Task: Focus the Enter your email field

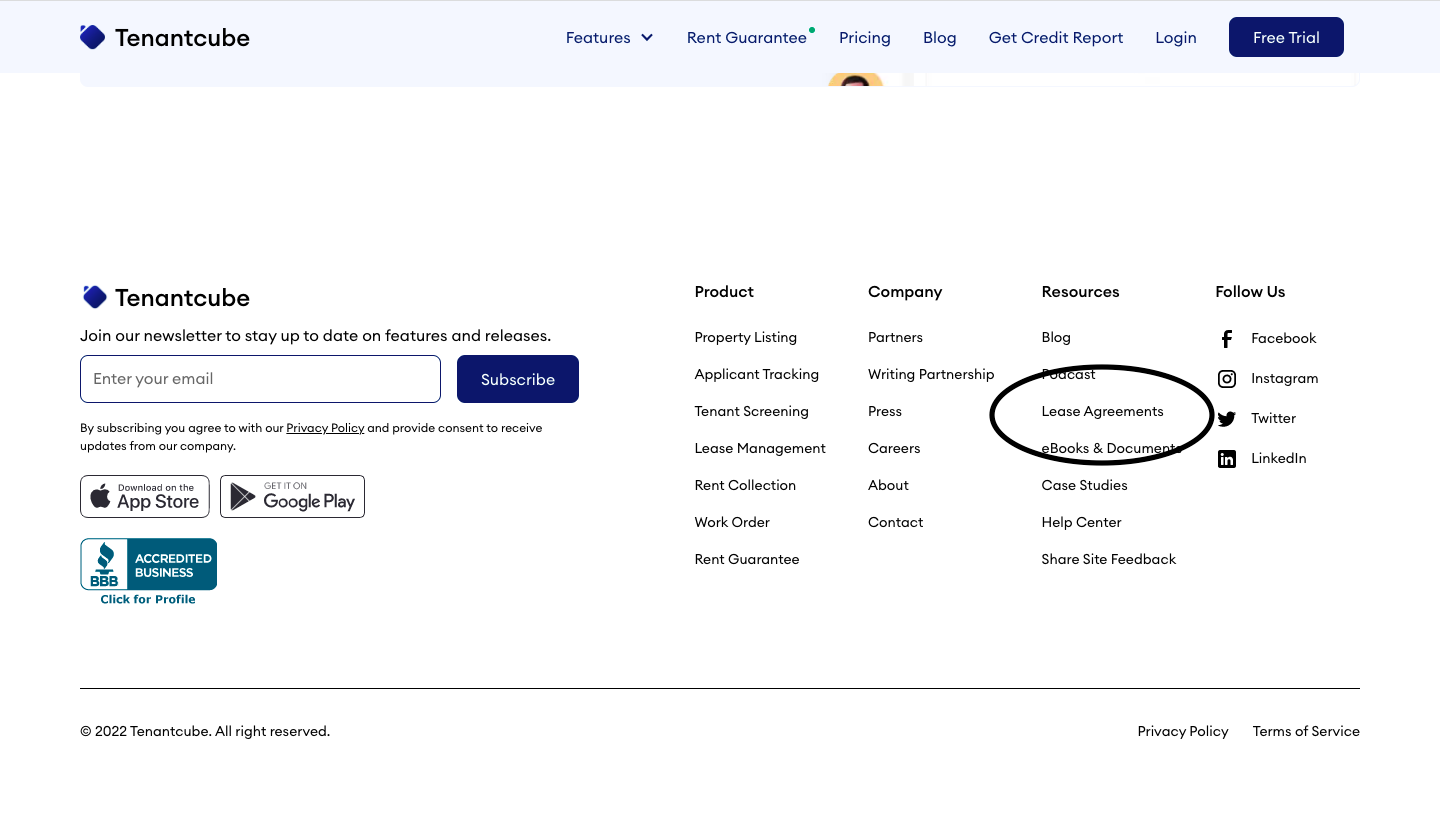Action: [260, 379]
